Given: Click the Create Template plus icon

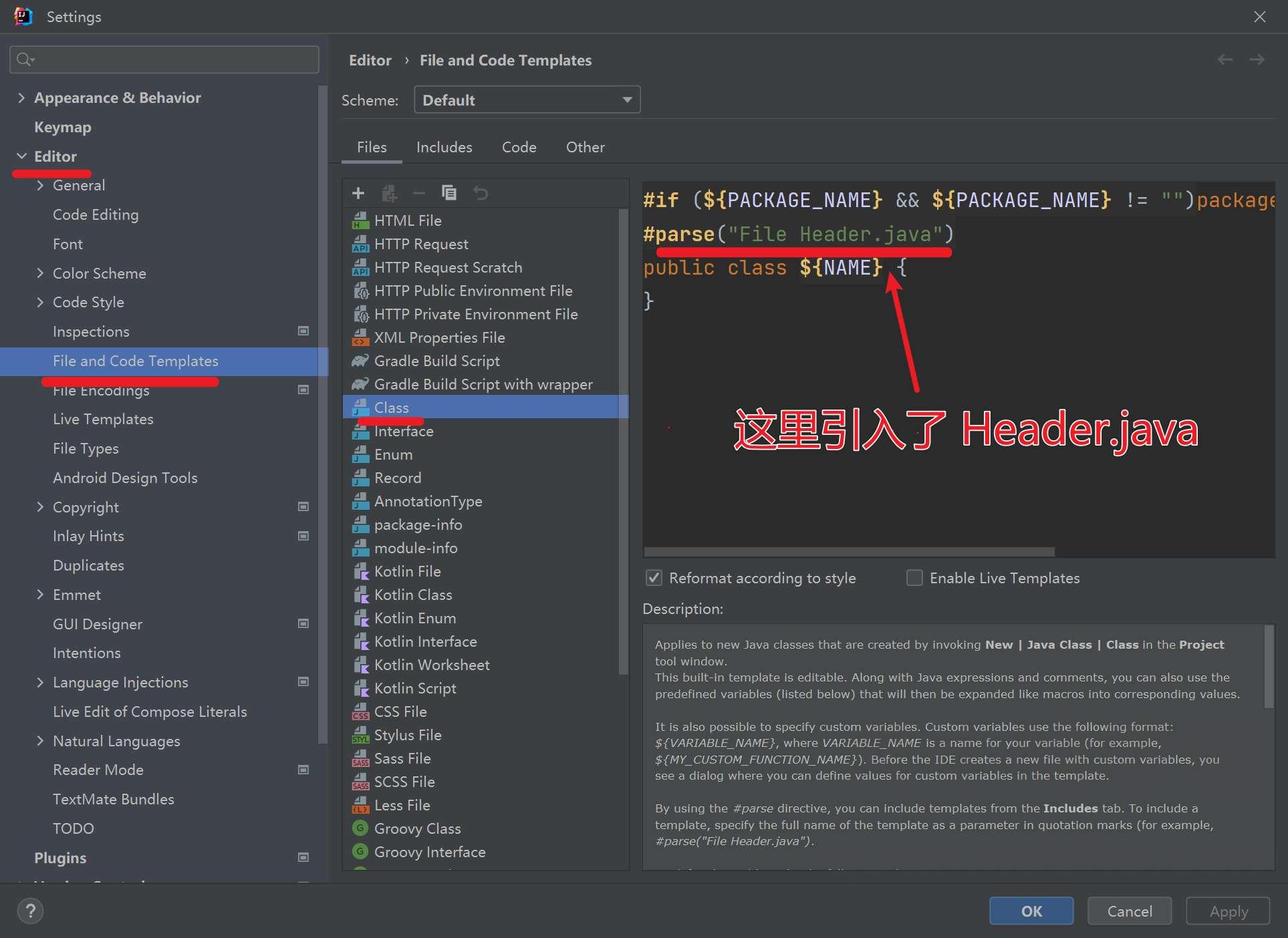Looking at the screenshot, I should (358, 193).
